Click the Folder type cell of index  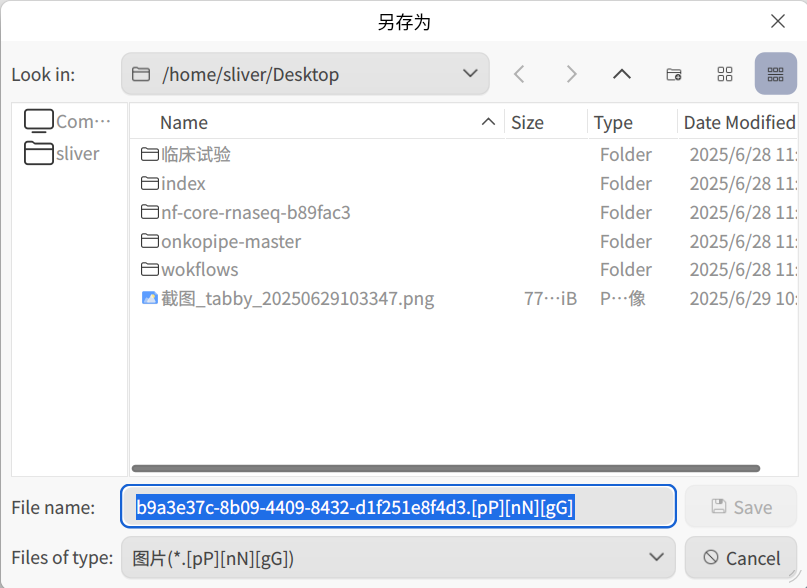tap(626, 183)
